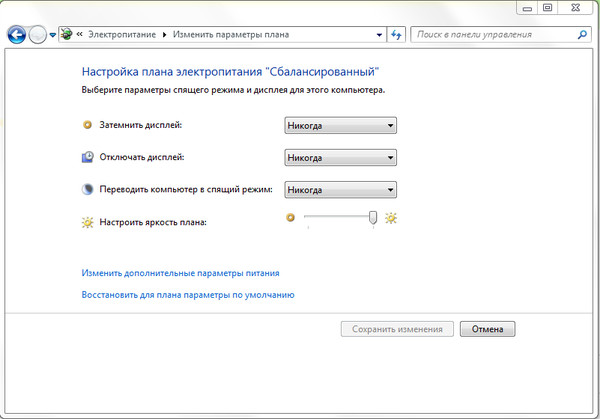Viewport: 600px width, 419px height.
Task: Open the Электропитание breadcrumb
Action: 122,35
